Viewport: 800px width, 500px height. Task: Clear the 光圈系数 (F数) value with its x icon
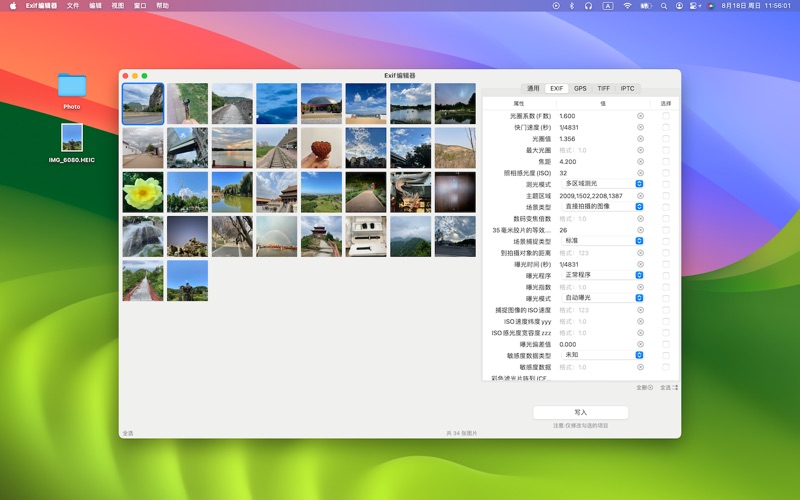tap(640, 116)
